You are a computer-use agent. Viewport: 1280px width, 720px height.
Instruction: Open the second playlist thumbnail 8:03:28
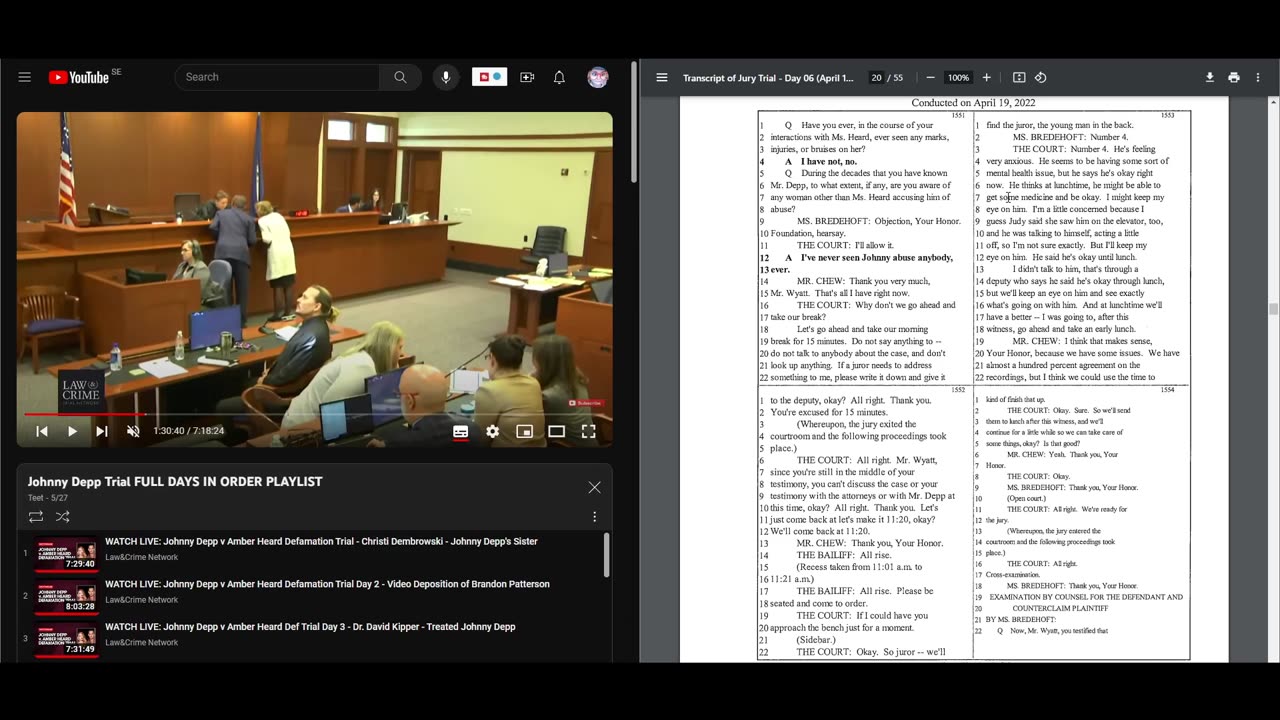(66, 597)
